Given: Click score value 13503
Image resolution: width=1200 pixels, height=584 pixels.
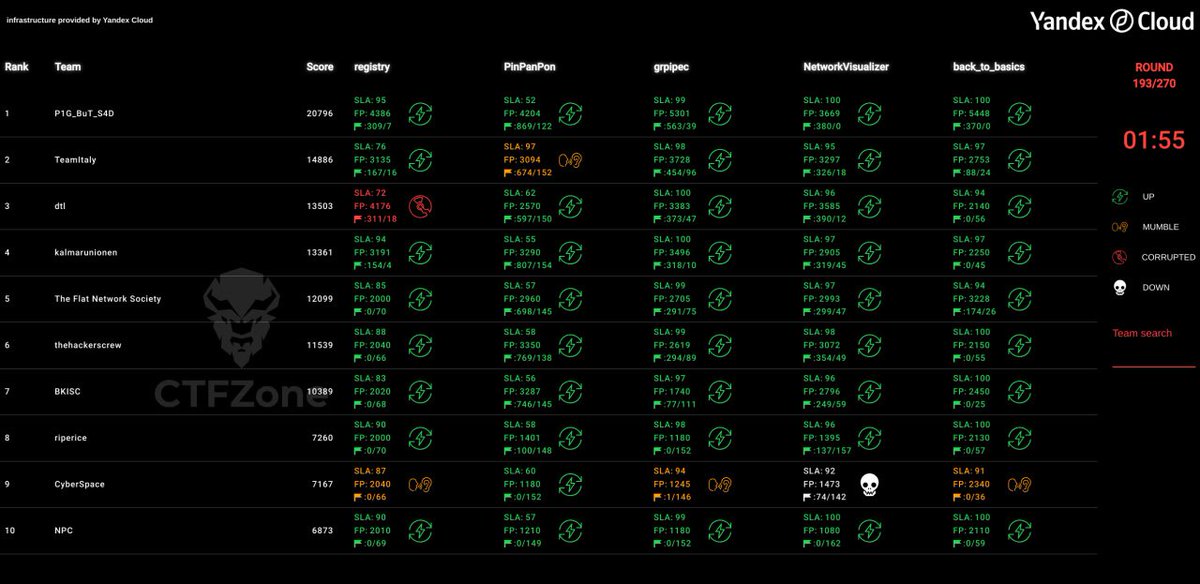Looking at the screenshot, I should [x=320, y=206].
